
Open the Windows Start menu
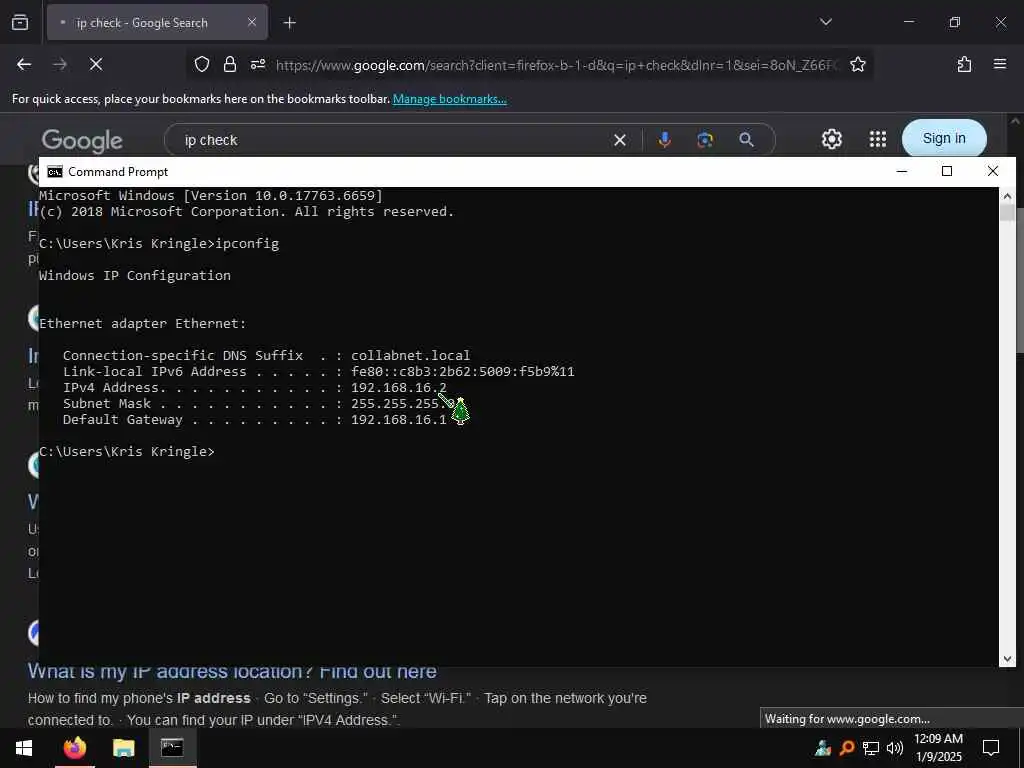(x=24, y=748)
